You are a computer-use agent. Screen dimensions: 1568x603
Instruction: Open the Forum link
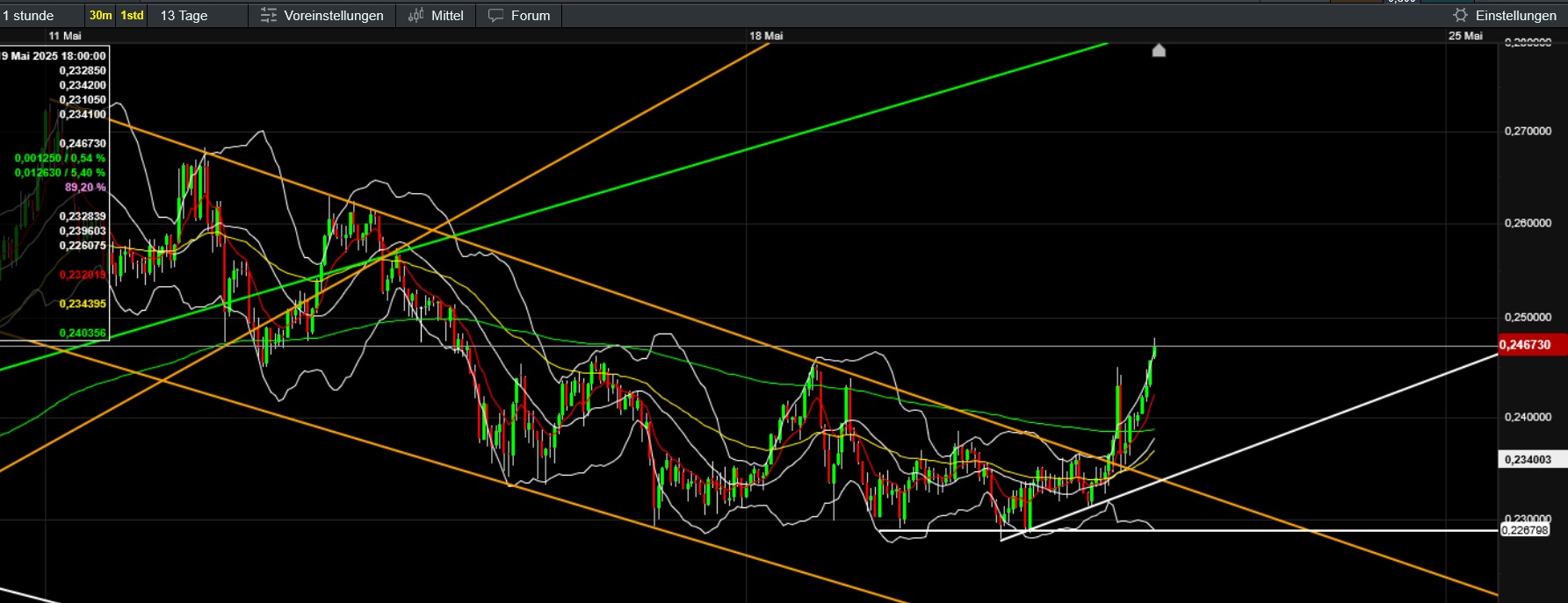(519, 16)
